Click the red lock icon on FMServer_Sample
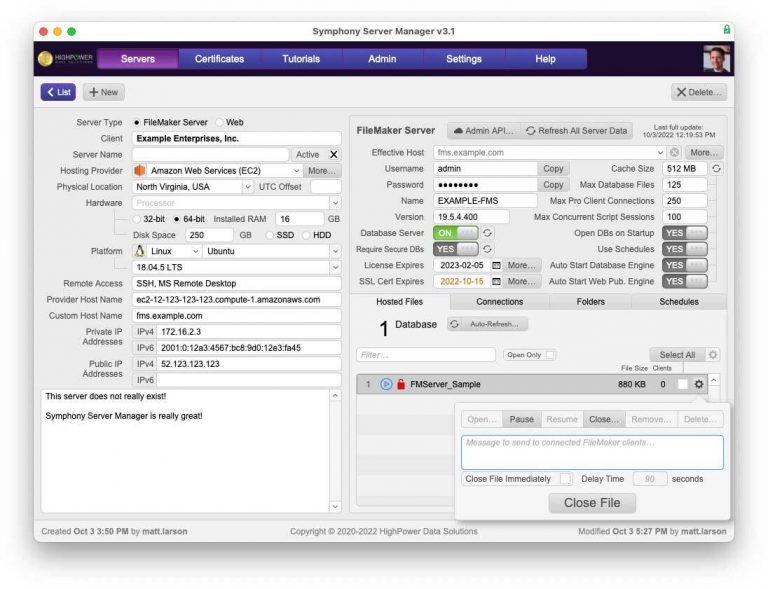Screen dimensions: 768x589 pyautogui.click(x=401, y=384)
